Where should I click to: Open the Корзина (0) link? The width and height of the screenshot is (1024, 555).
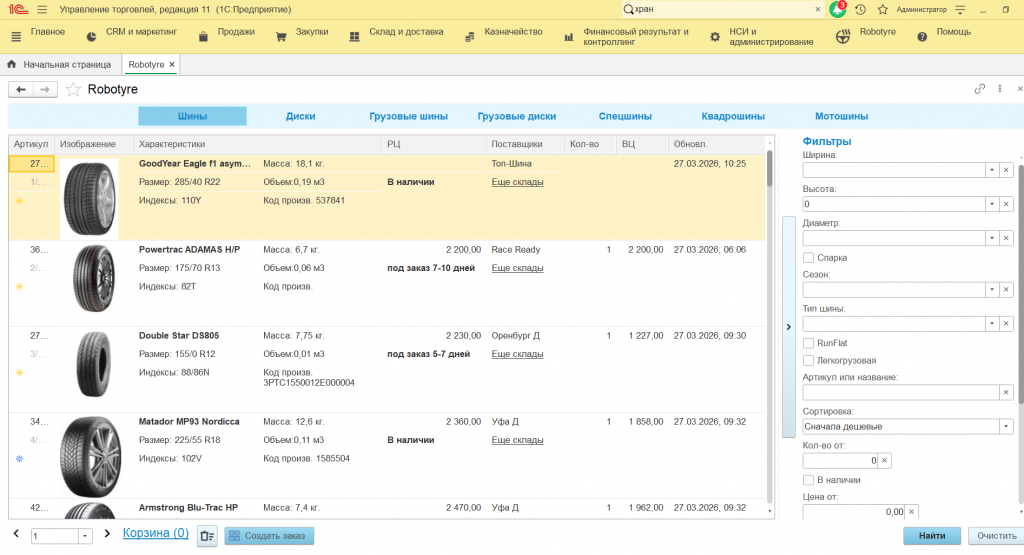[155, 533]
